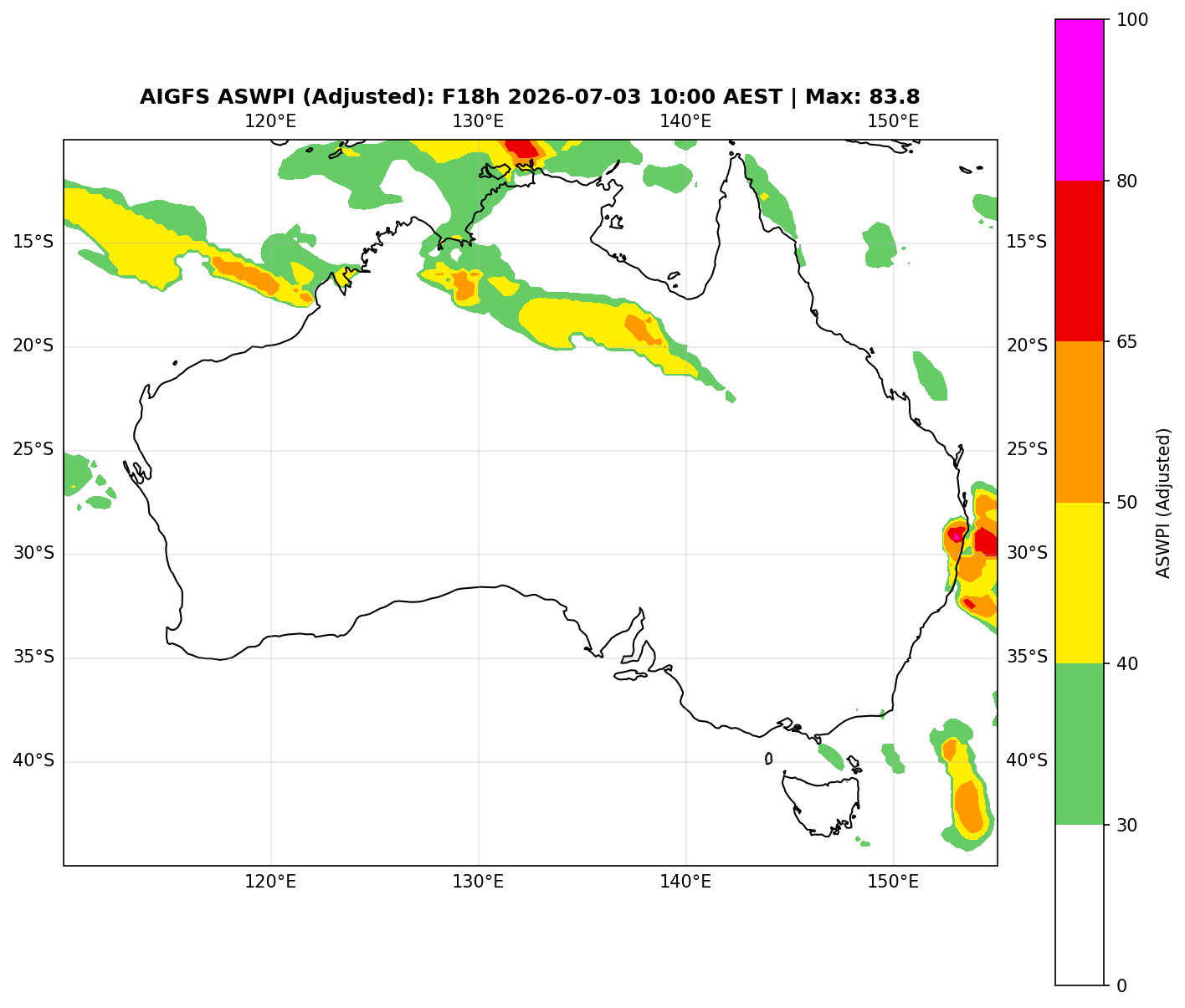Click the '35°S' label on the right axis
The height and width of the screenshot is (1008, 1185).
[x=1027, y=658]
